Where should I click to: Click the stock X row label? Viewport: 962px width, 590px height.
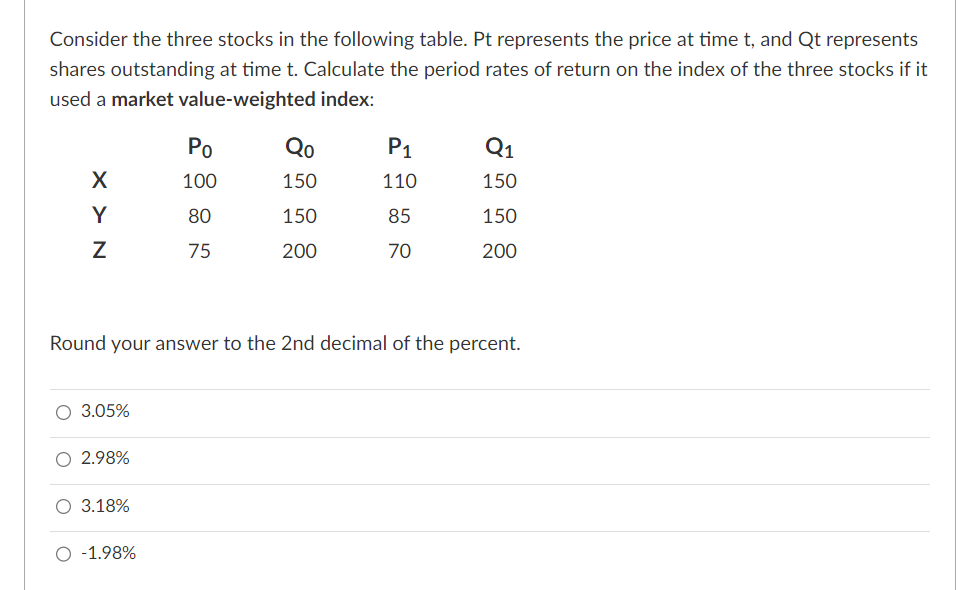98,181
